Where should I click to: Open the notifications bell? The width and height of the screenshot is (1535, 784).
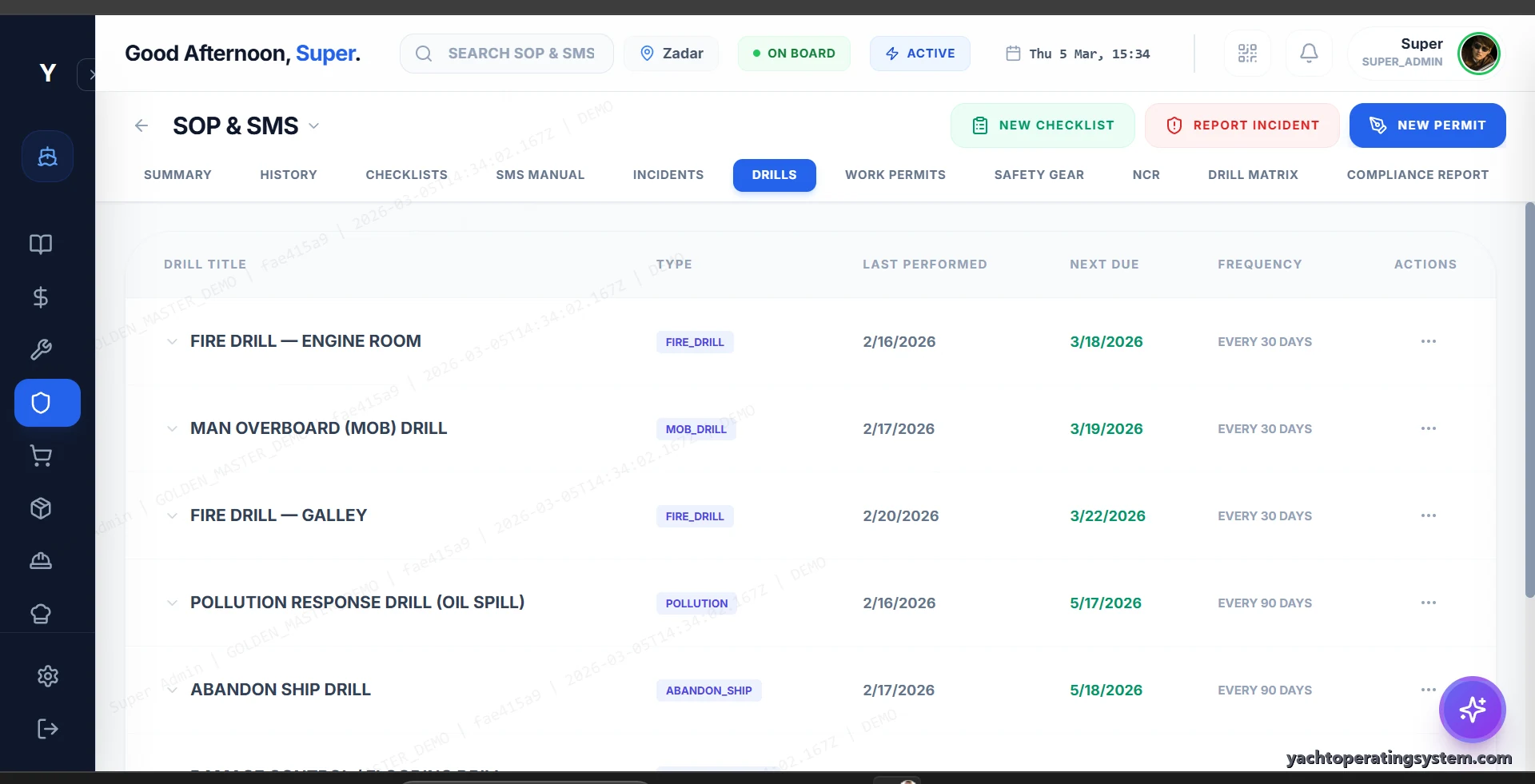1309,54
